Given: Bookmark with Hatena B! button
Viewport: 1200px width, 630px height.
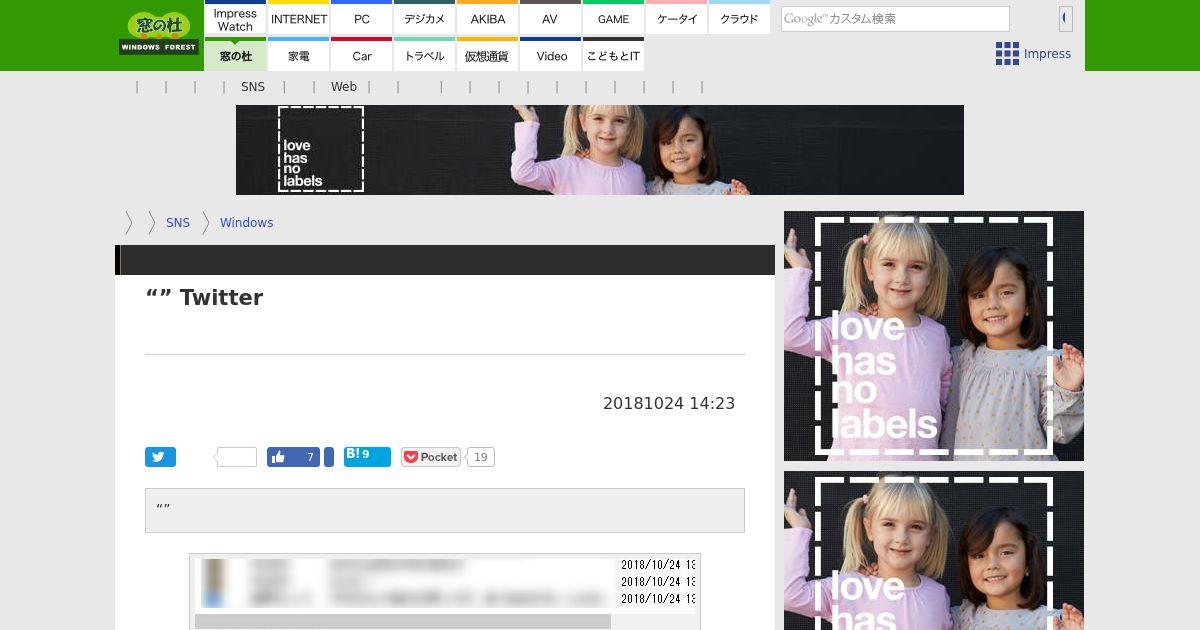Looking at the screenshot, I should coord(367,456).
